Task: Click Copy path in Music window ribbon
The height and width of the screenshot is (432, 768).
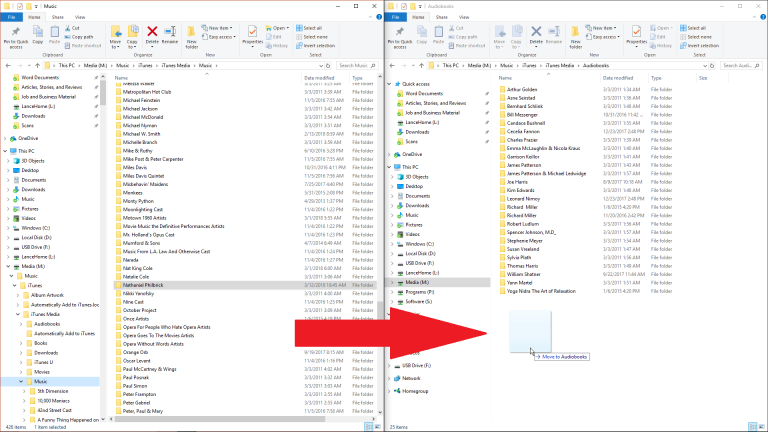Action: click(x=79, y=37)
